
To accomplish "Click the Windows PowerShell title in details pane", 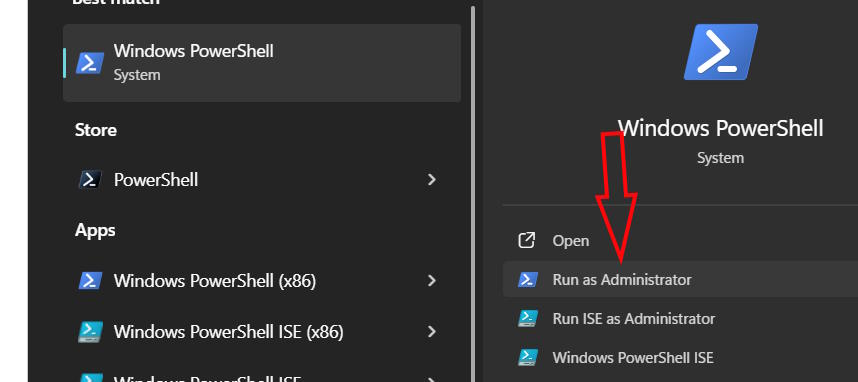I will [x=721, y=128].
